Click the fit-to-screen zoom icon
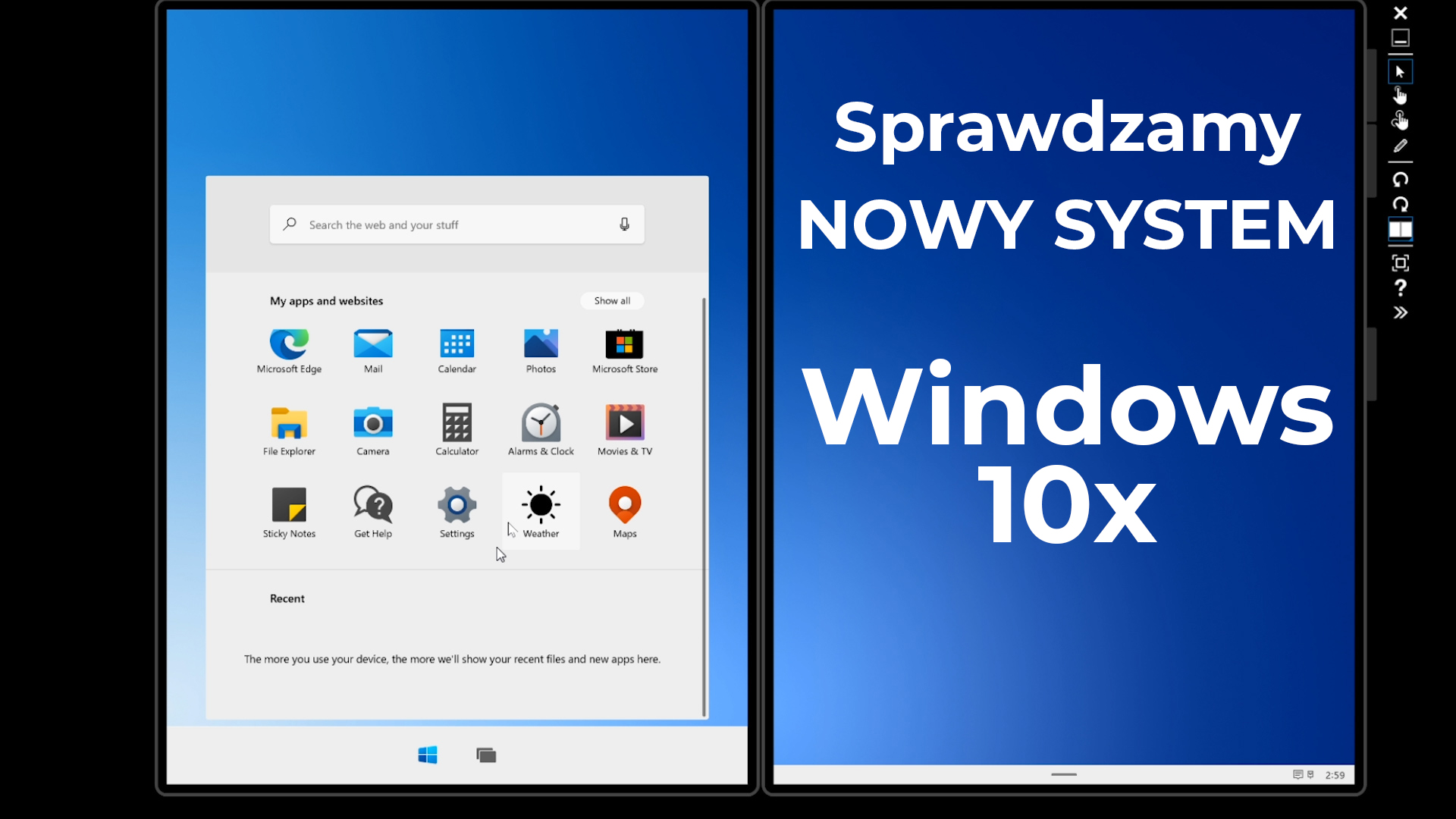 (1400, 263)
